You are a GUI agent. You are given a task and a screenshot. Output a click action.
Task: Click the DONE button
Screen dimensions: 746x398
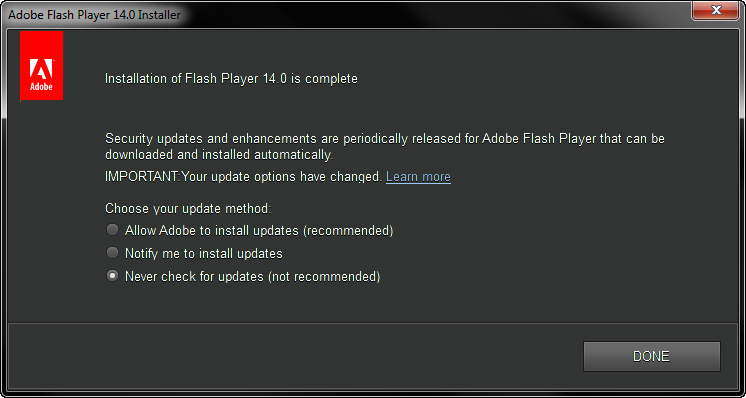651,356
